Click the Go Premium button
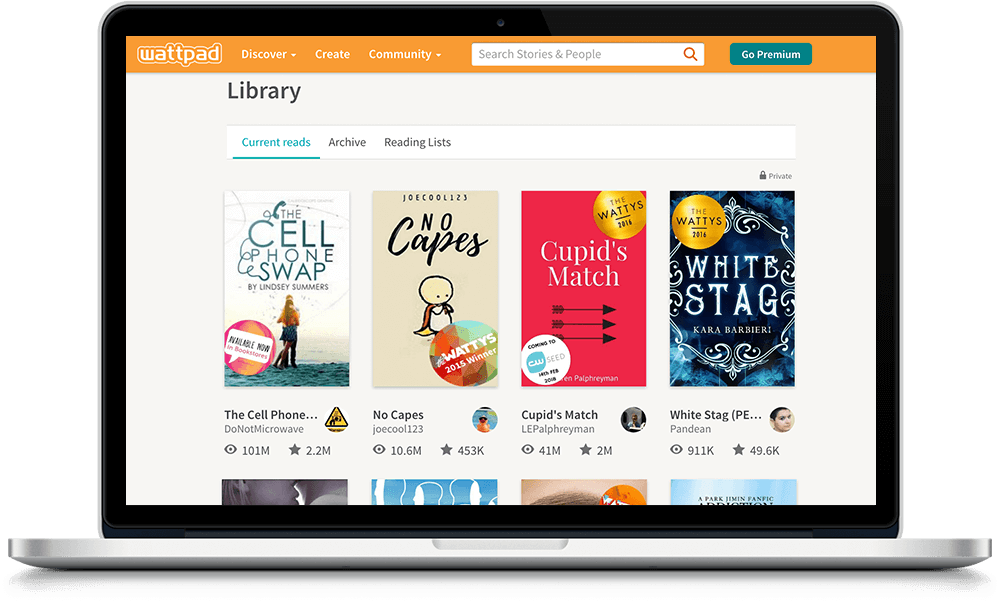Viewport: 1000px width, 604px height. click(x=770, y=54)
